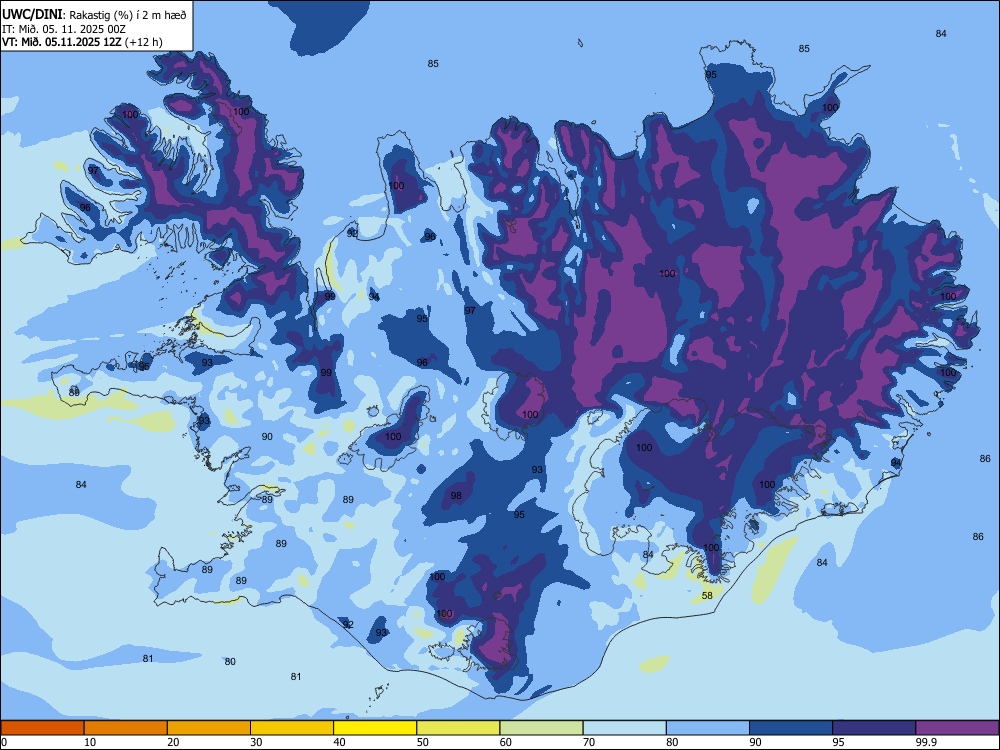This screenshot has height=750, width=1000.
Task: Click the legend tick label 30
Action: [256, 742]
